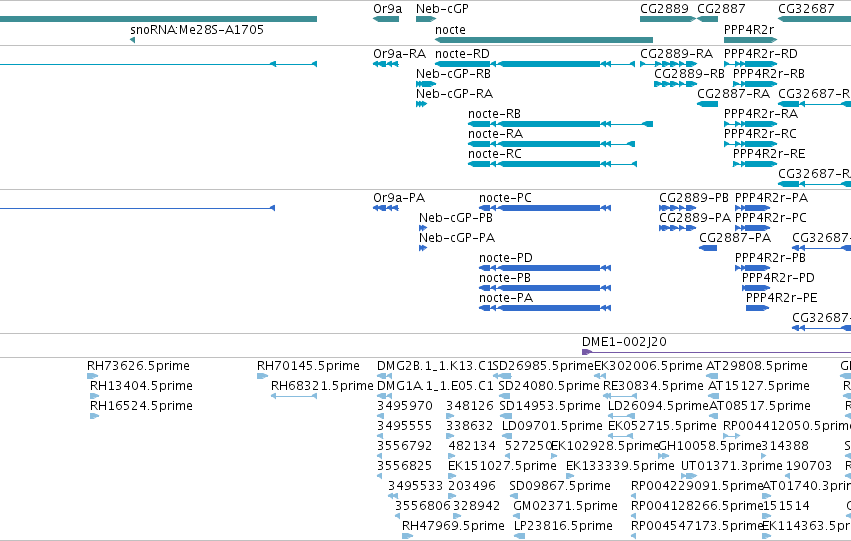Image resolution: width=851 pixels, height=541 pixels.
Task: Select the PPP4R2r gene label
Action: (749, 29)
